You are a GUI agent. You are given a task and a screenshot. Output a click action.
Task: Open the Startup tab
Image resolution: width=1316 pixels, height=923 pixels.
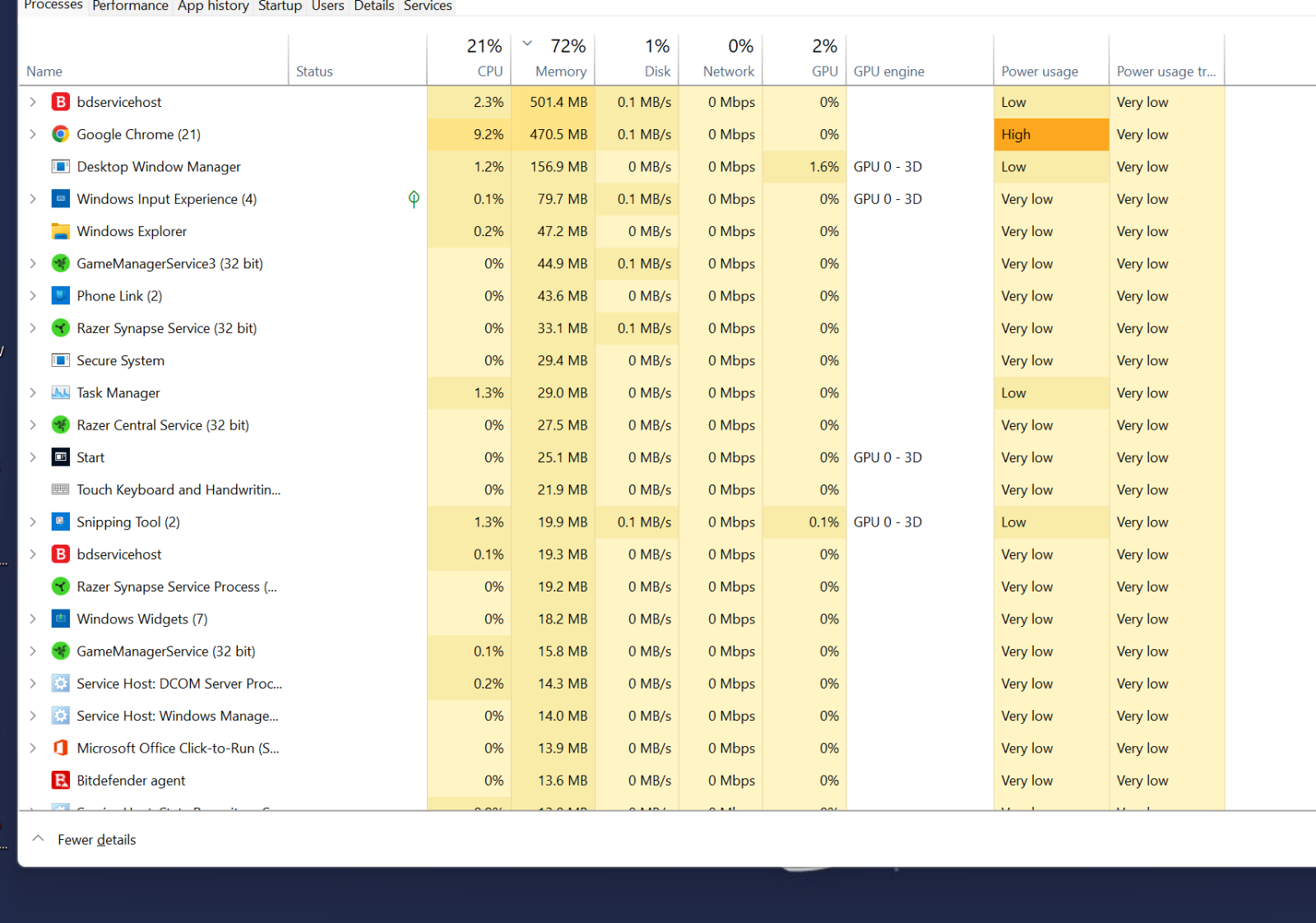pos(280,6)
